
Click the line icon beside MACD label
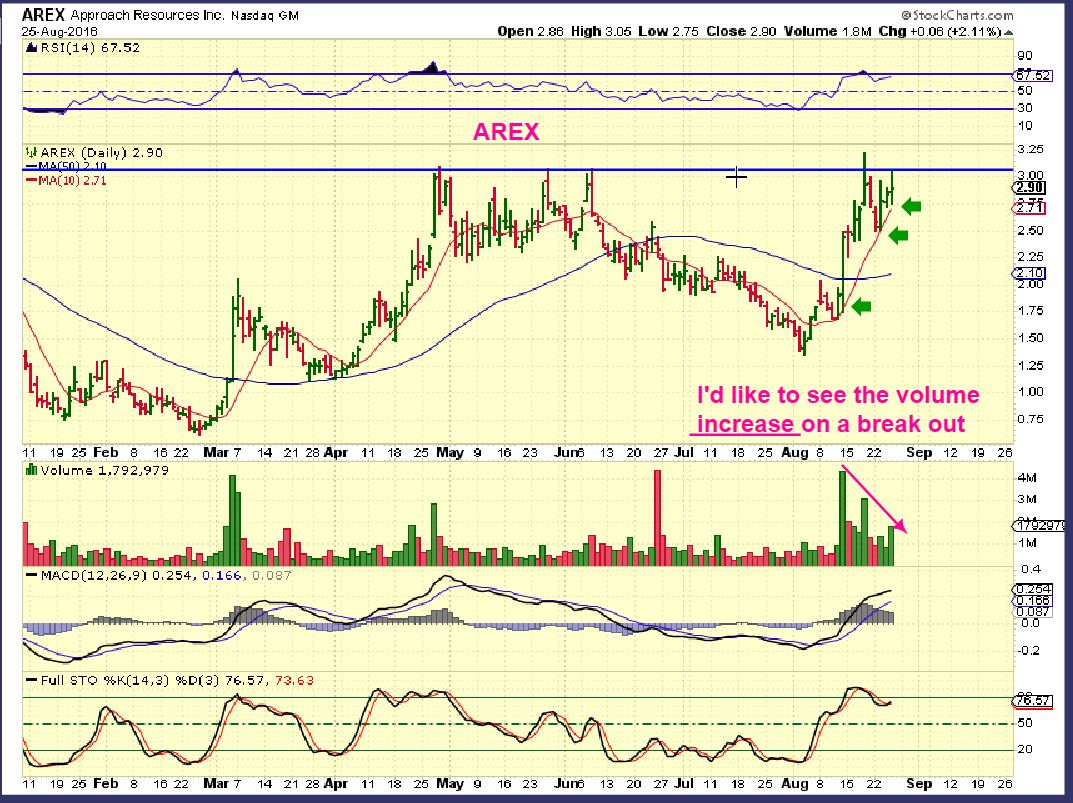(31, 576)
